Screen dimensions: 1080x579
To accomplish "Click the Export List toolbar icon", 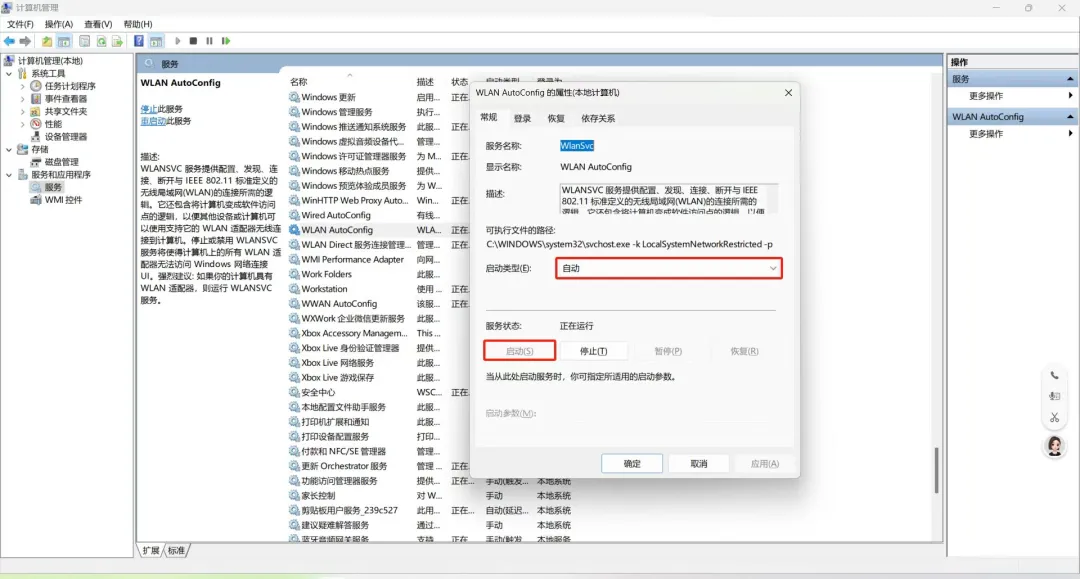I will [x=116, y=41].
